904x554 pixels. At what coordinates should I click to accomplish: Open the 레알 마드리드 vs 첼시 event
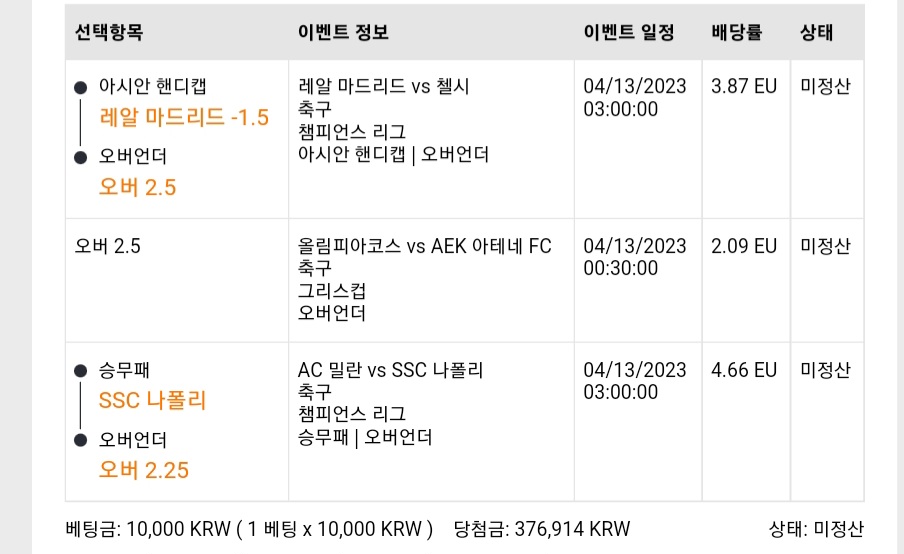(x=383, y=86)
